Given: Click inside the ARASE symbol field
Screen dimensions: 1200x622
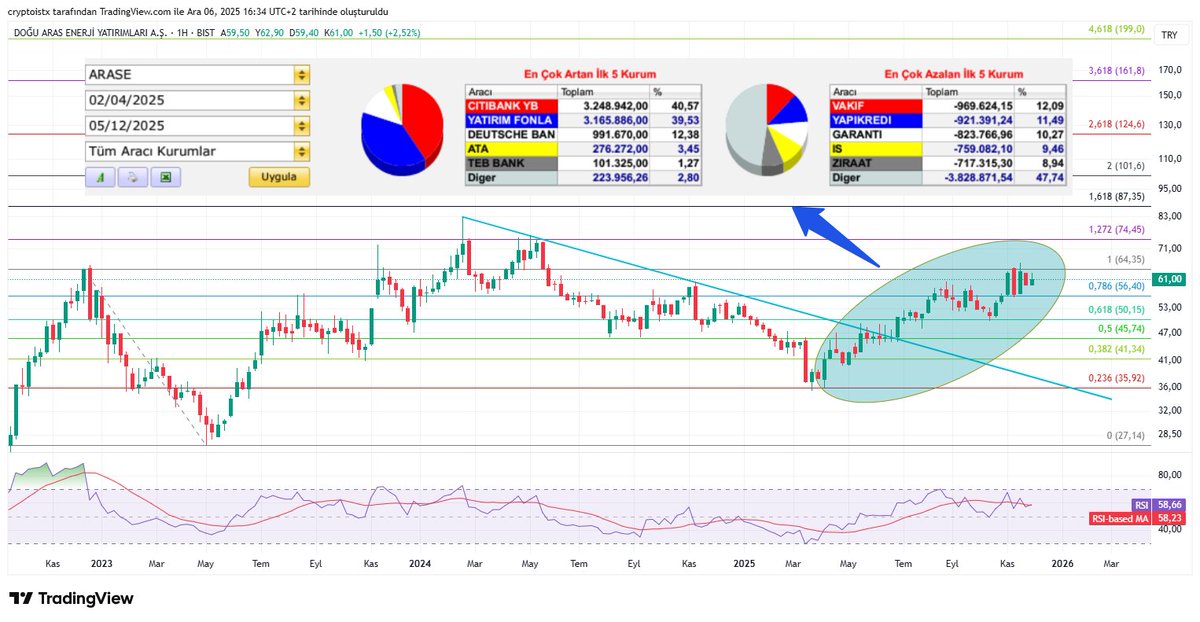Looking at the screenshot, I should [x=188, y=75].
